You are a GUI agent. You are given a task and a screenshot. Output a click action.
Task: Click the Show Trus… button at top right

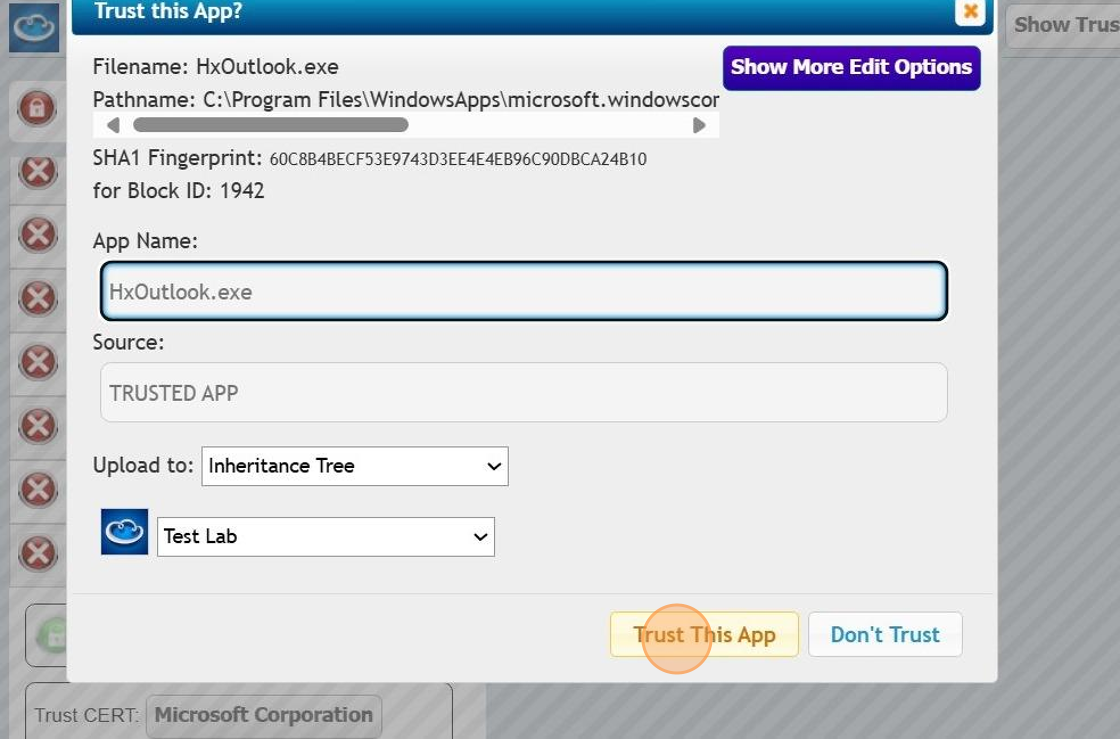coord(1064,25)
